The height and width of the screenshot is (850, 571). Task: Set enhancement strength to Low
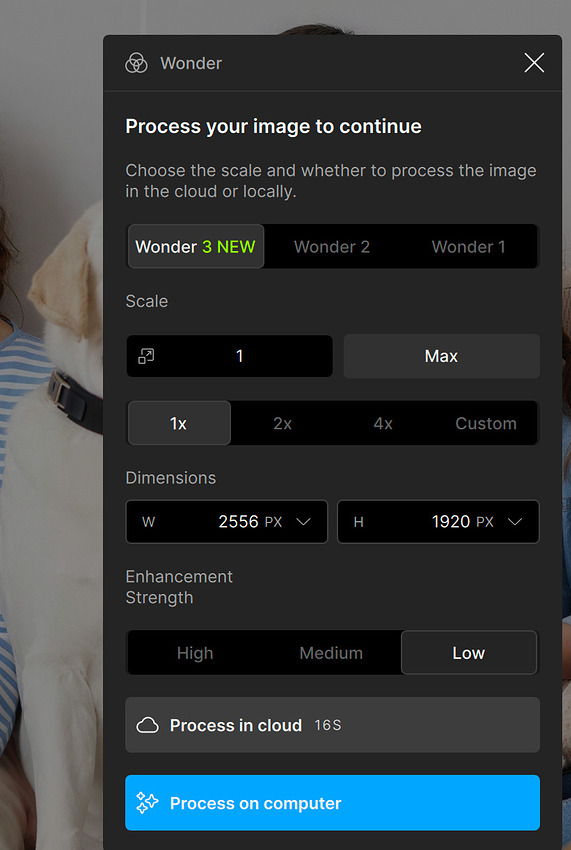[469, 653]
